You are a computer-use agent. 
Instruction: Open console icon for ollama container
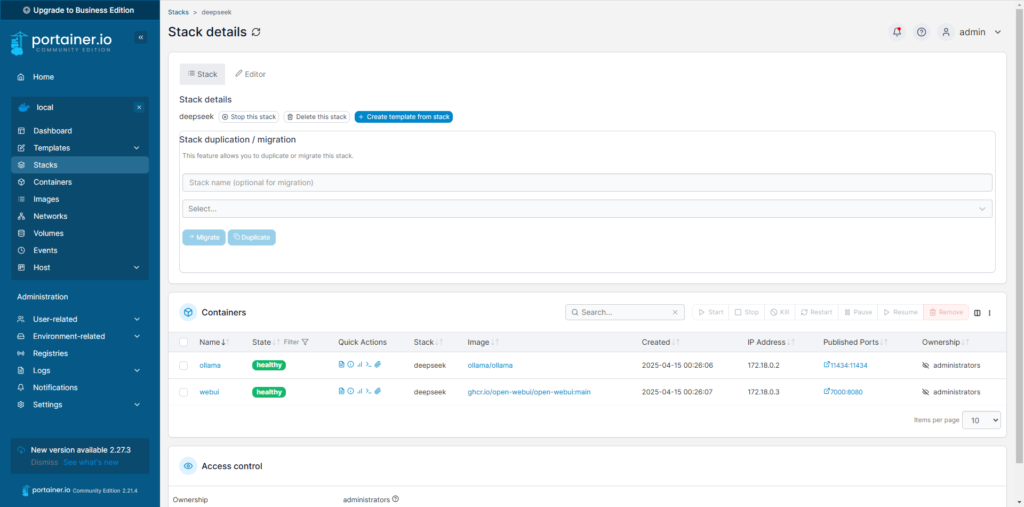pos(368,365)
